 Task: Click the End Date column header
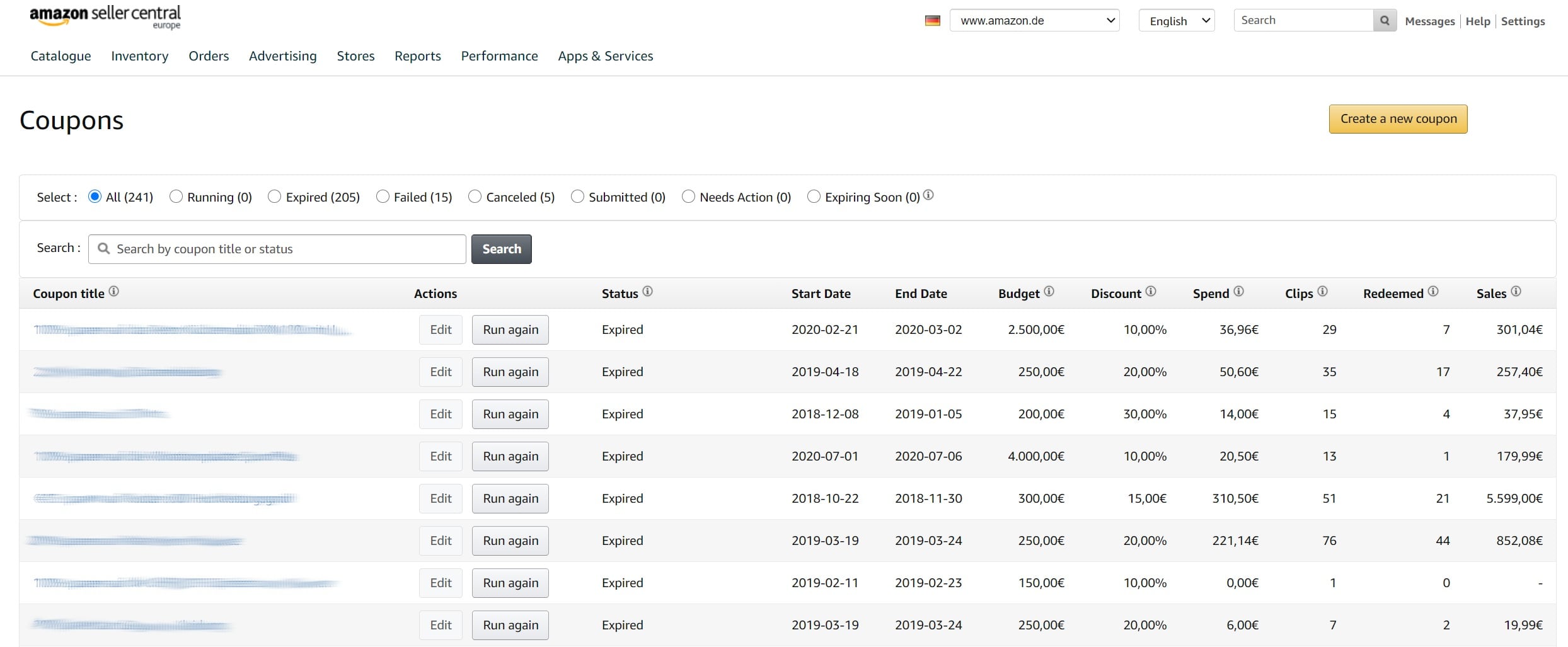pos(921,294)
